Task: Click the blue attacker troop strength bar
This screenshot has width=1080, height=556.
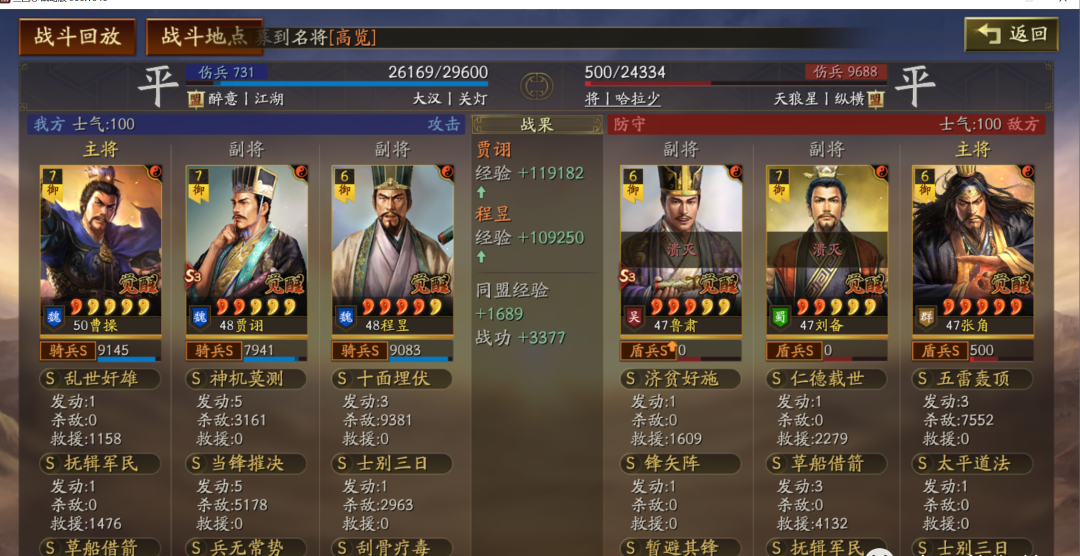Action: (x=337, y=84)
